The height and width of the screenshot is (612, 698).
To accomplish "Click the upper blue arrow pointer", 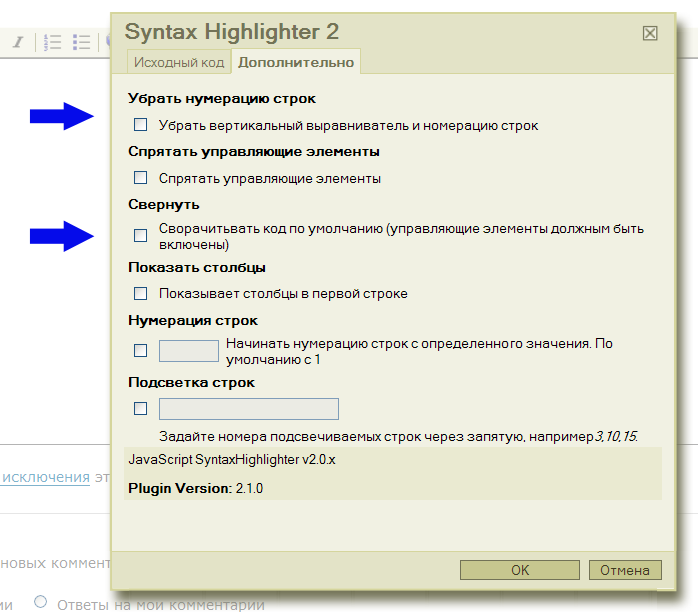I will coord(62,117).
